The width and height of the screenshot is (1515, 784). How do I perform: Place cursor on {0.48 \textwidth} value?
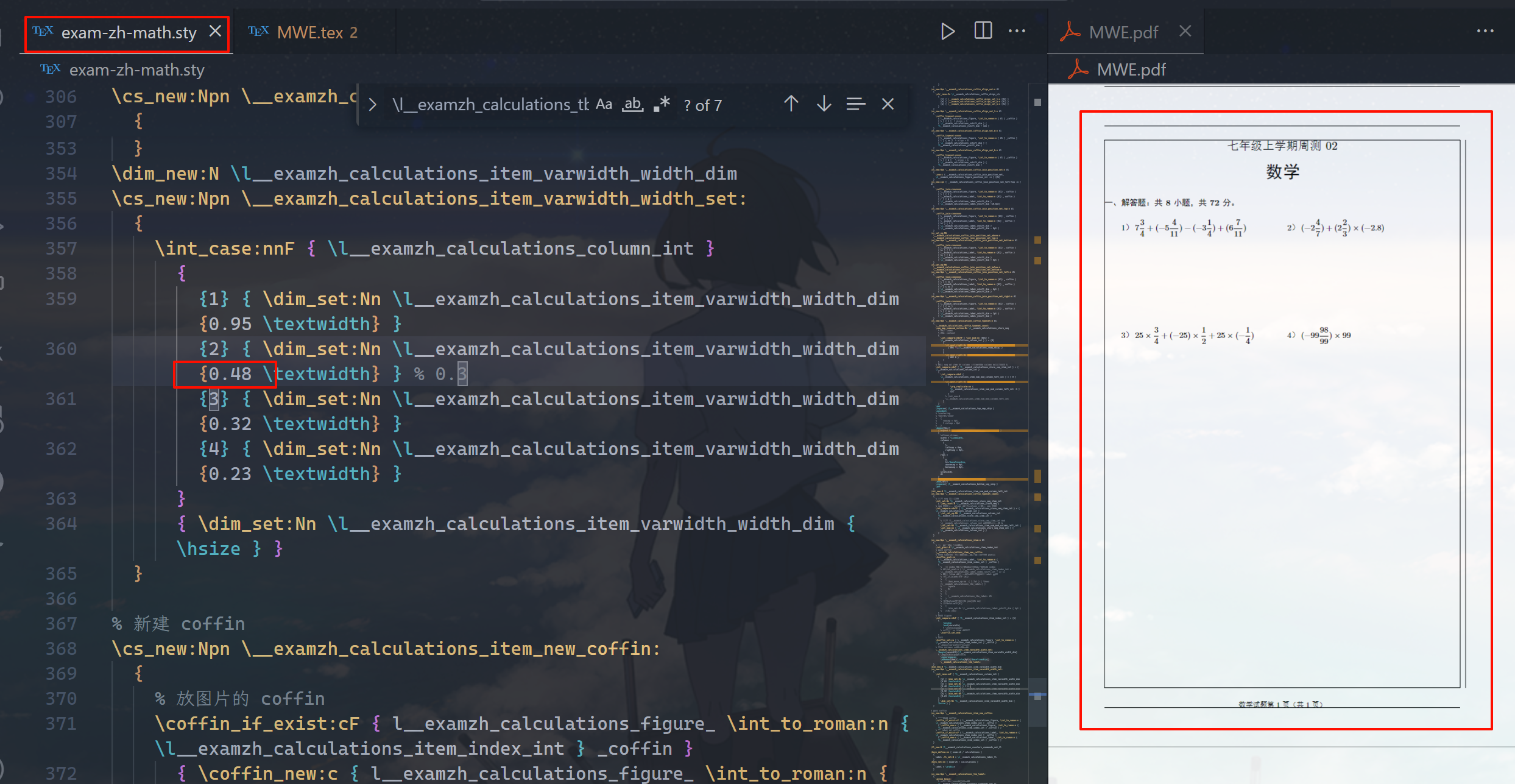[289, 374]
